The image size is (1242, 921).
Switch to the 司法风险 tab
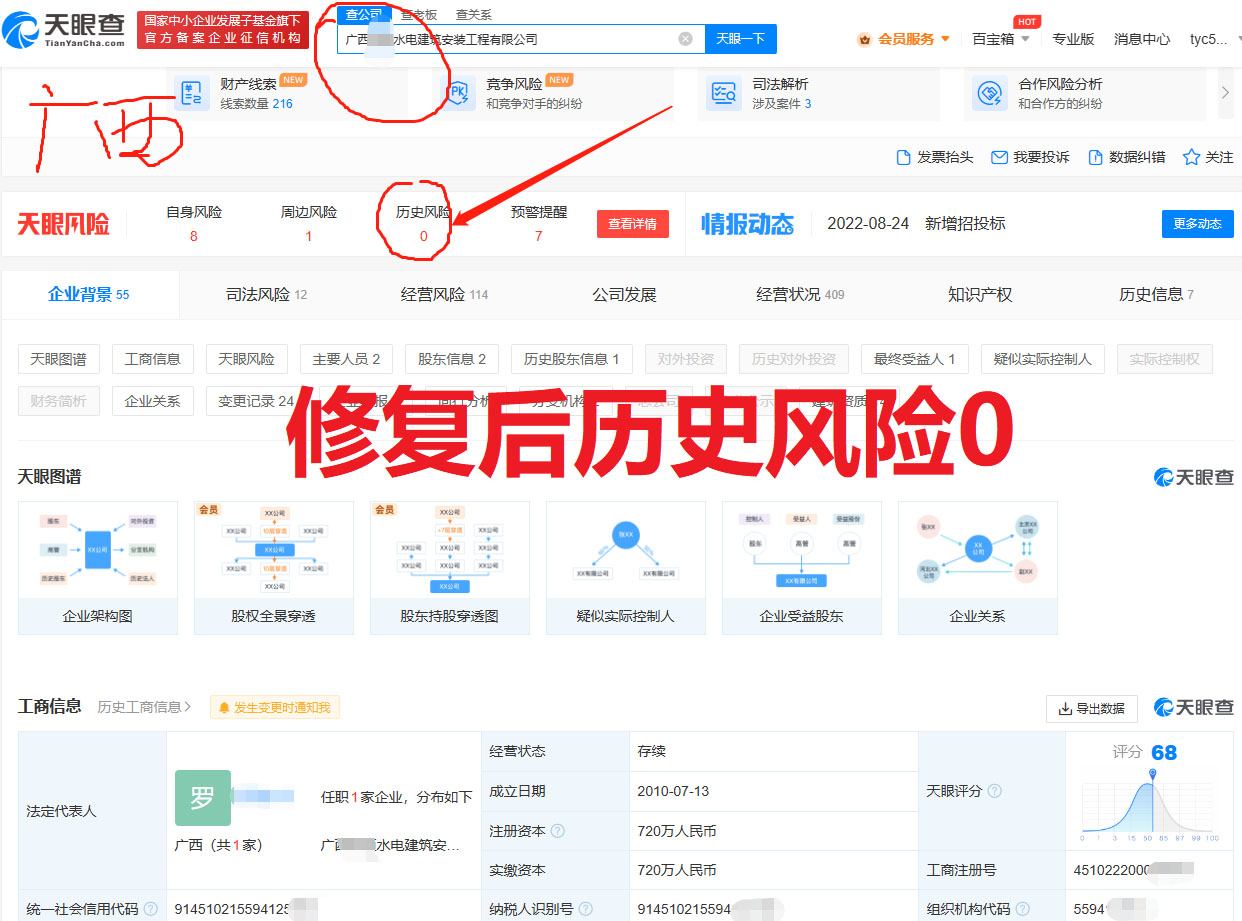tap(266, 295)
